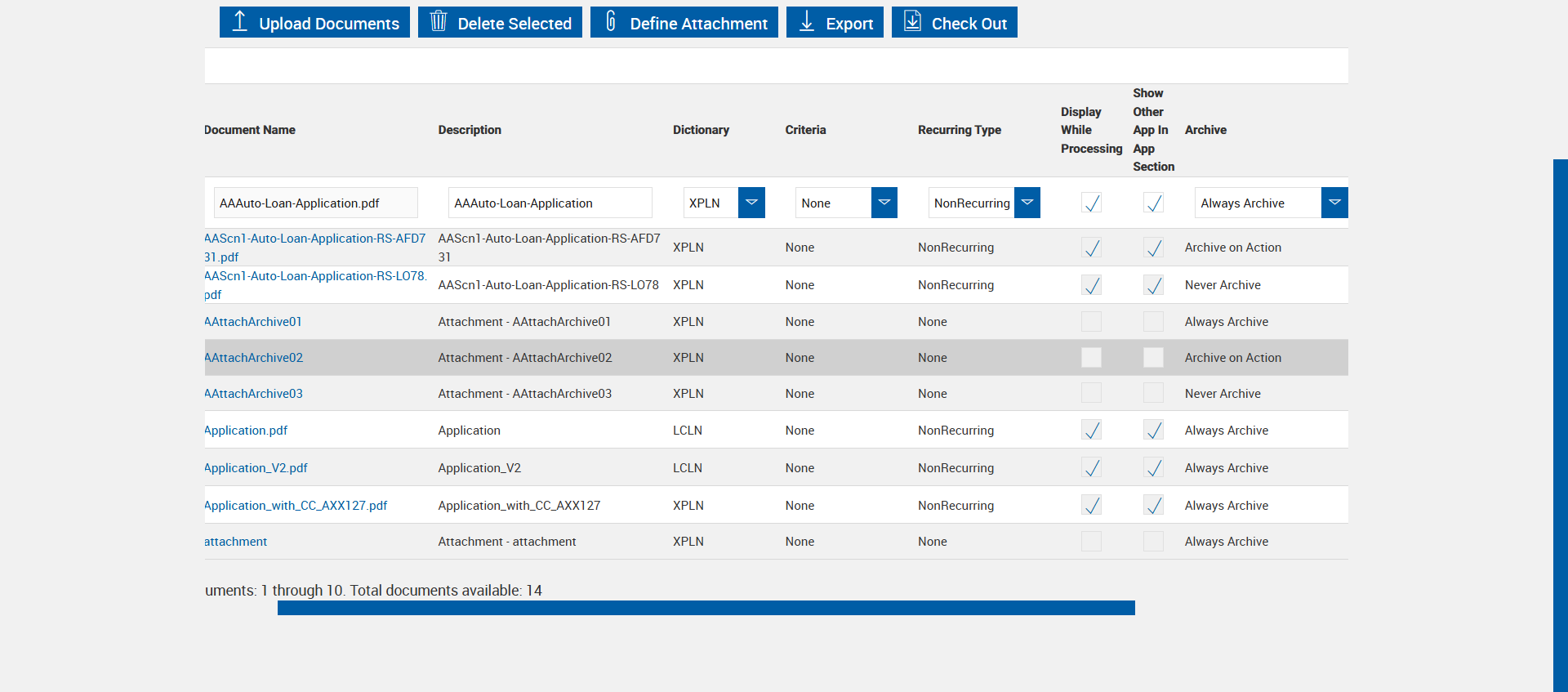
Task: Open the Dictionary XPLN dropdown
Action: click(751, 203)
